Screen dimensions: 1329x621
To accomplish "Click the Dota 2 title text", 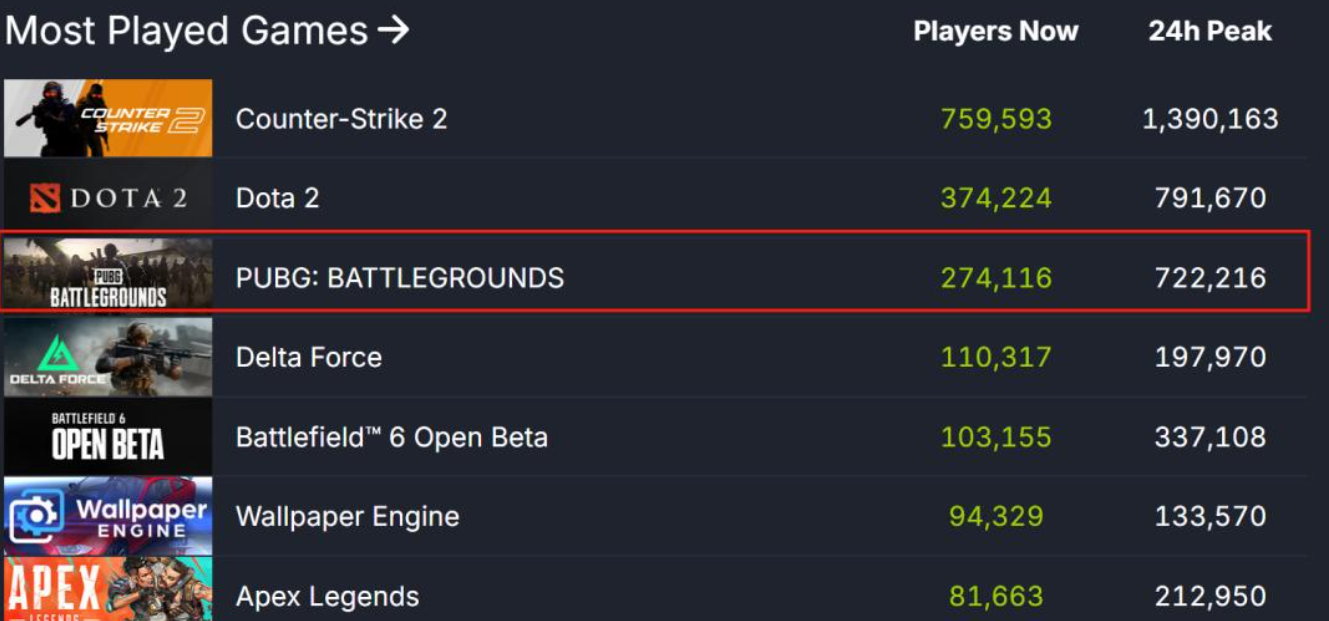I will click(277, 198).
